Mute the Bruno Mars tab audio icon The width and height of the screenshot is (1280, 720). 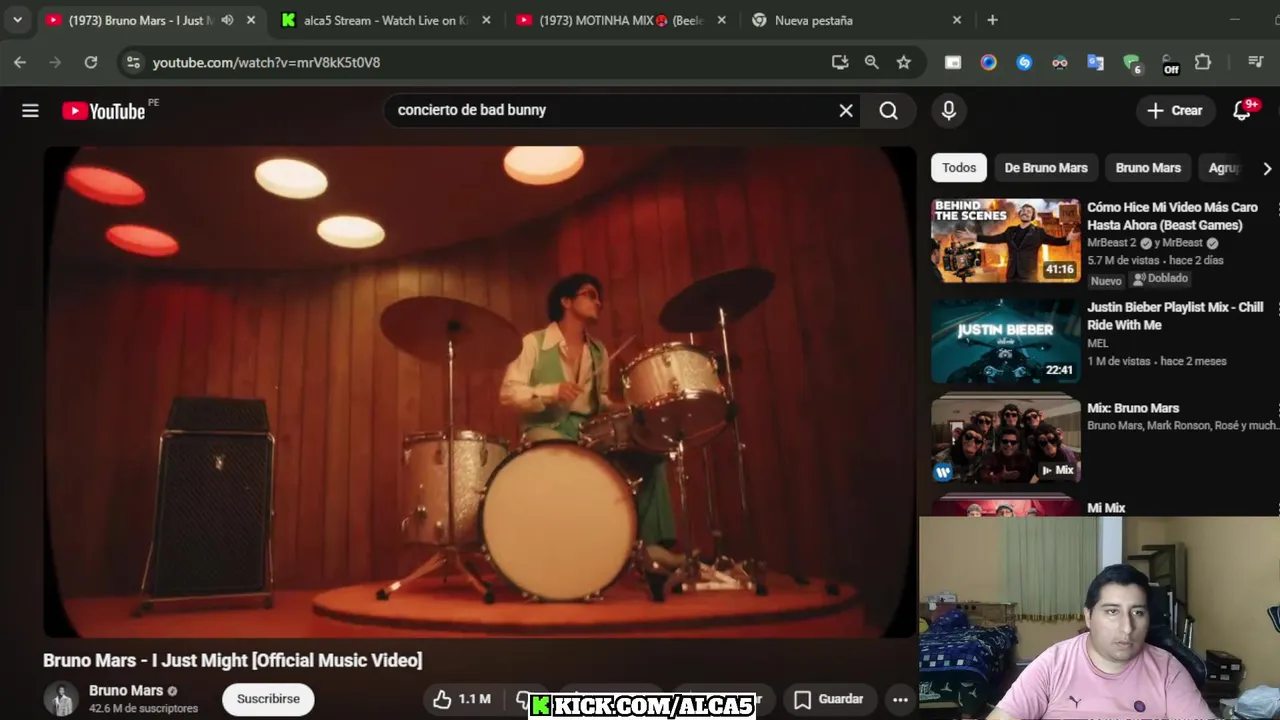[227, 20]
